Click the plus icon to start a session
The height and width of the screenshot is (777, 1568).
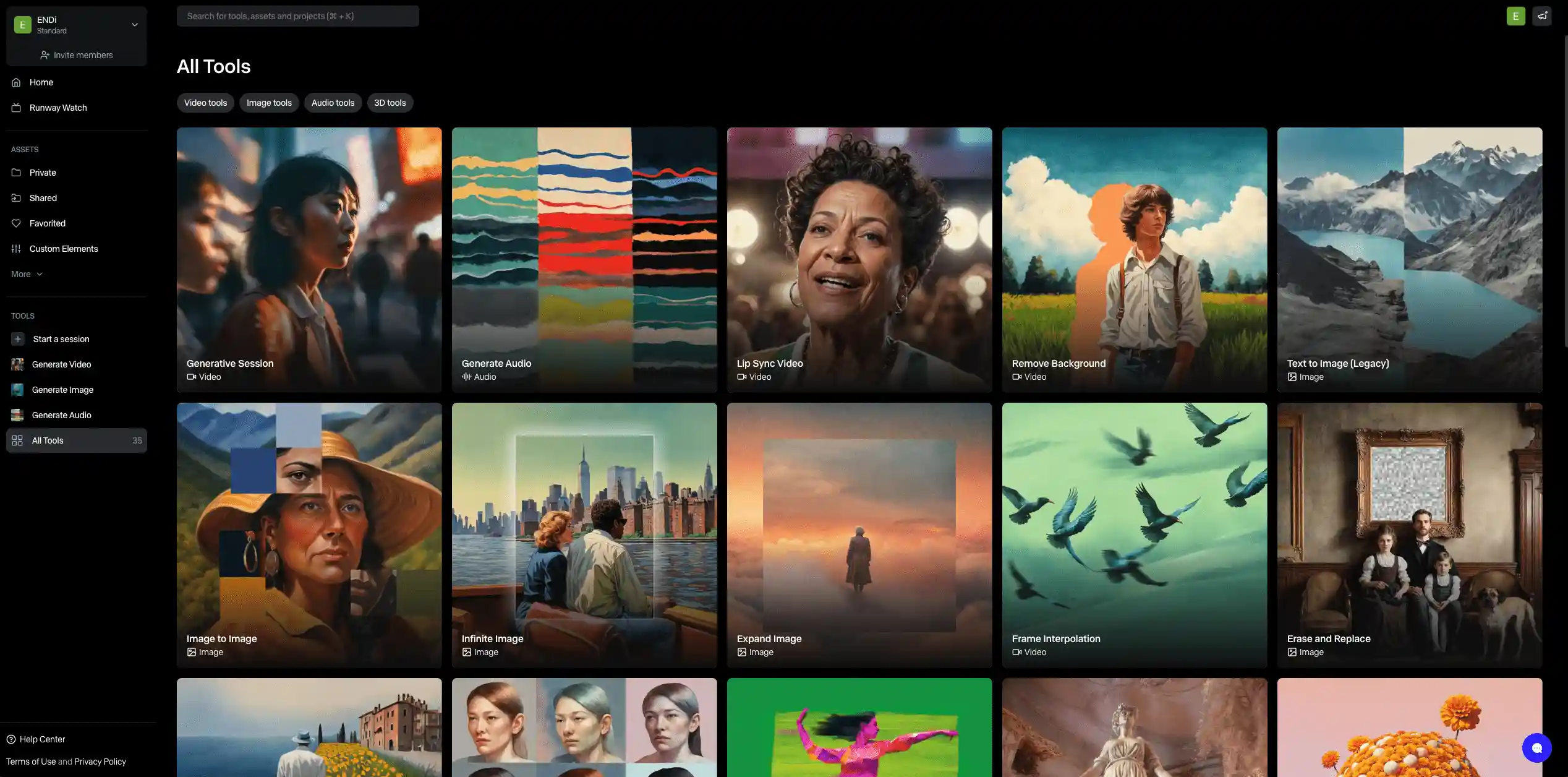click(x=18, y=339)
